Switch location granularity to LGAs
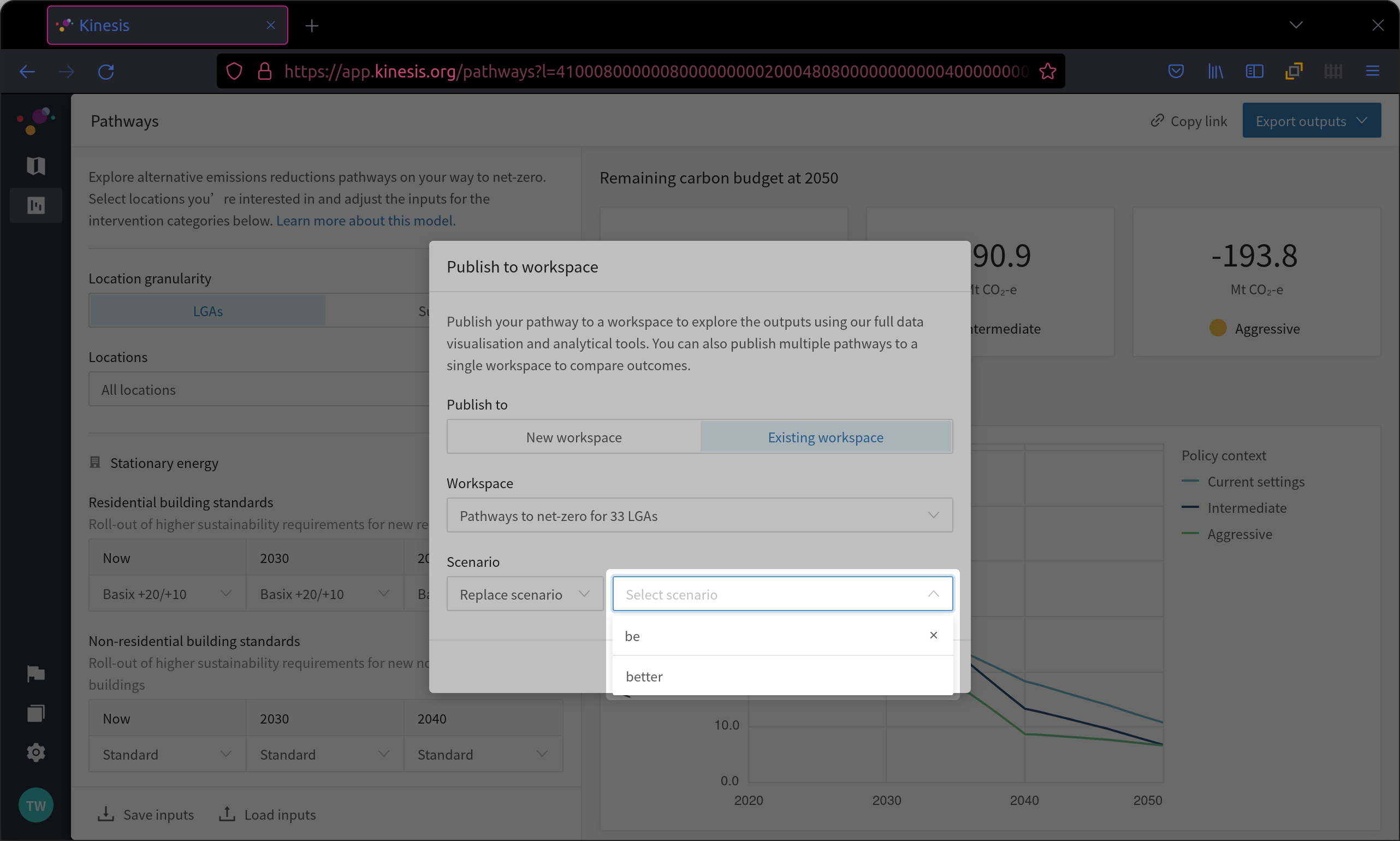The width and height of the screenshot is (1400, 841). 208,311
